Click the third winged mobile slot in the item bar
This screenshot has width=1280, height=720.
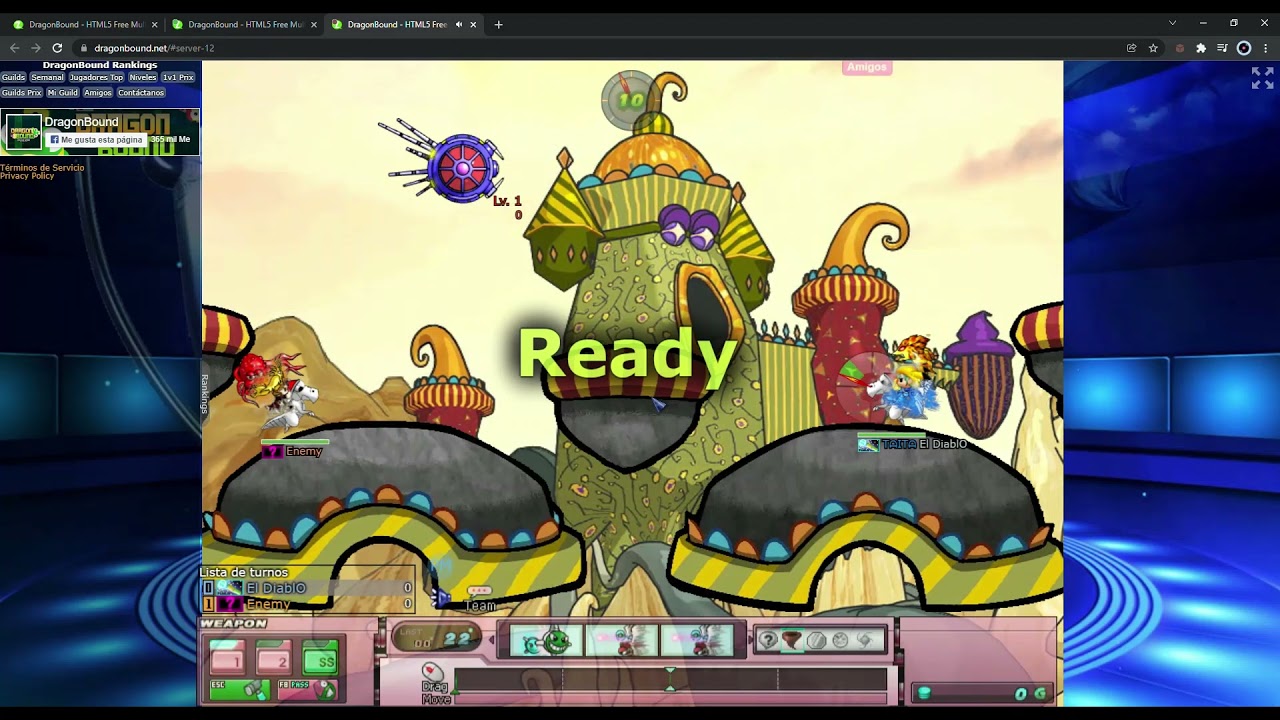point(697,641)
